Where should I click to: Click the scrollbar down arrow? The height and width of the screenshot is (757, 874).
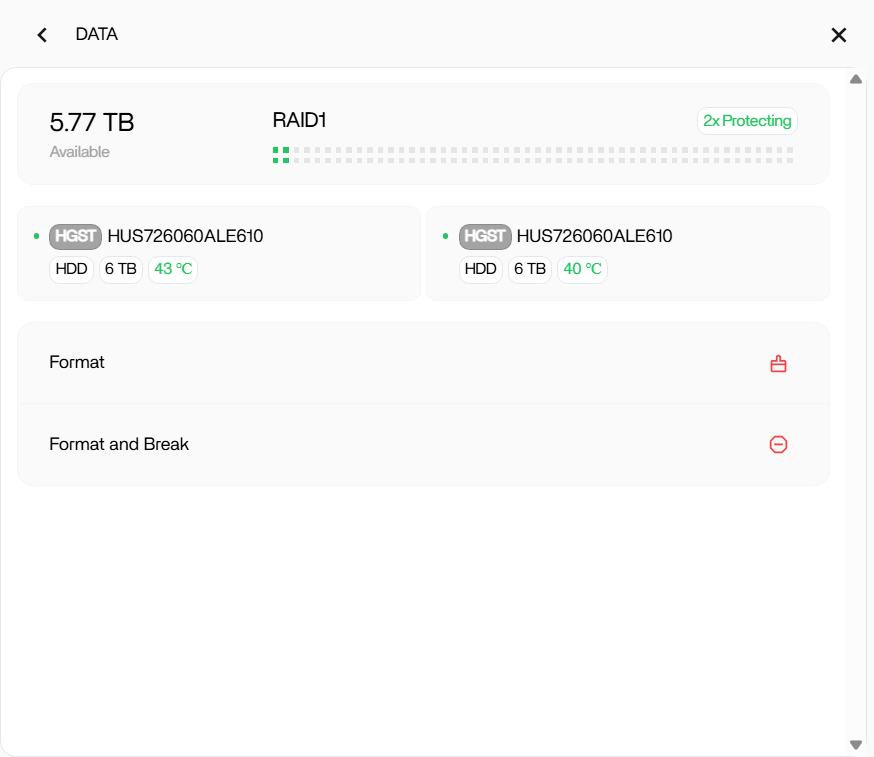coord(855,744)
